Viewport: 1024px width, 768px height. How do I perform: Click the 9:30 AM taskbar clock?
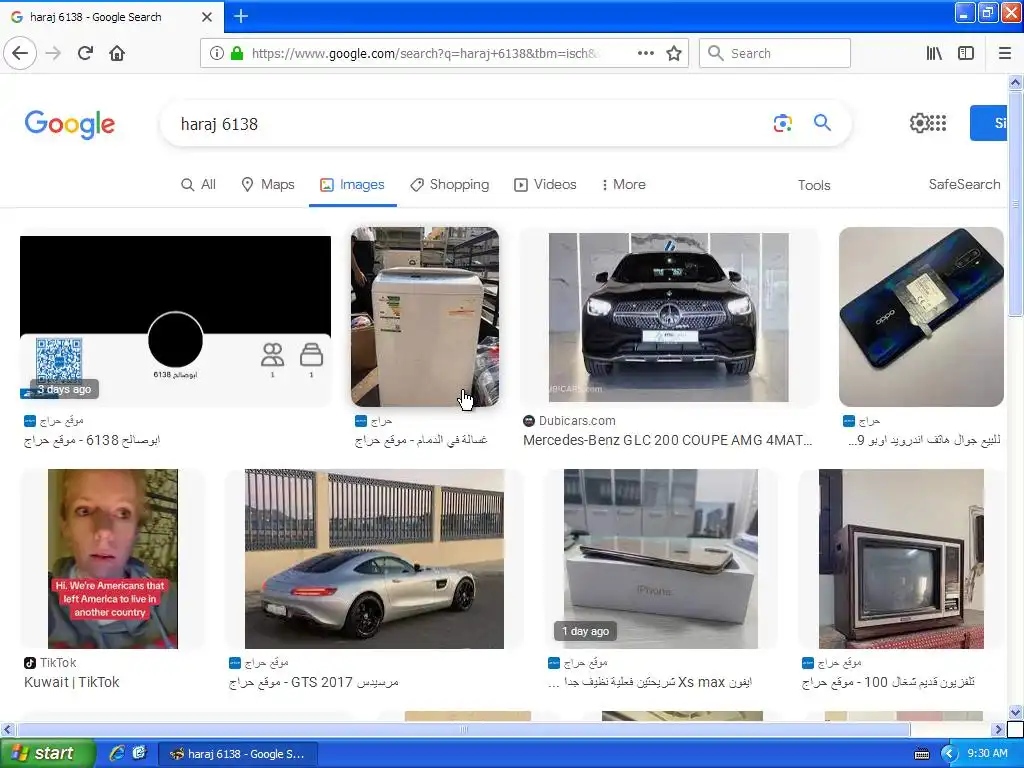click(x=987, y=754)
